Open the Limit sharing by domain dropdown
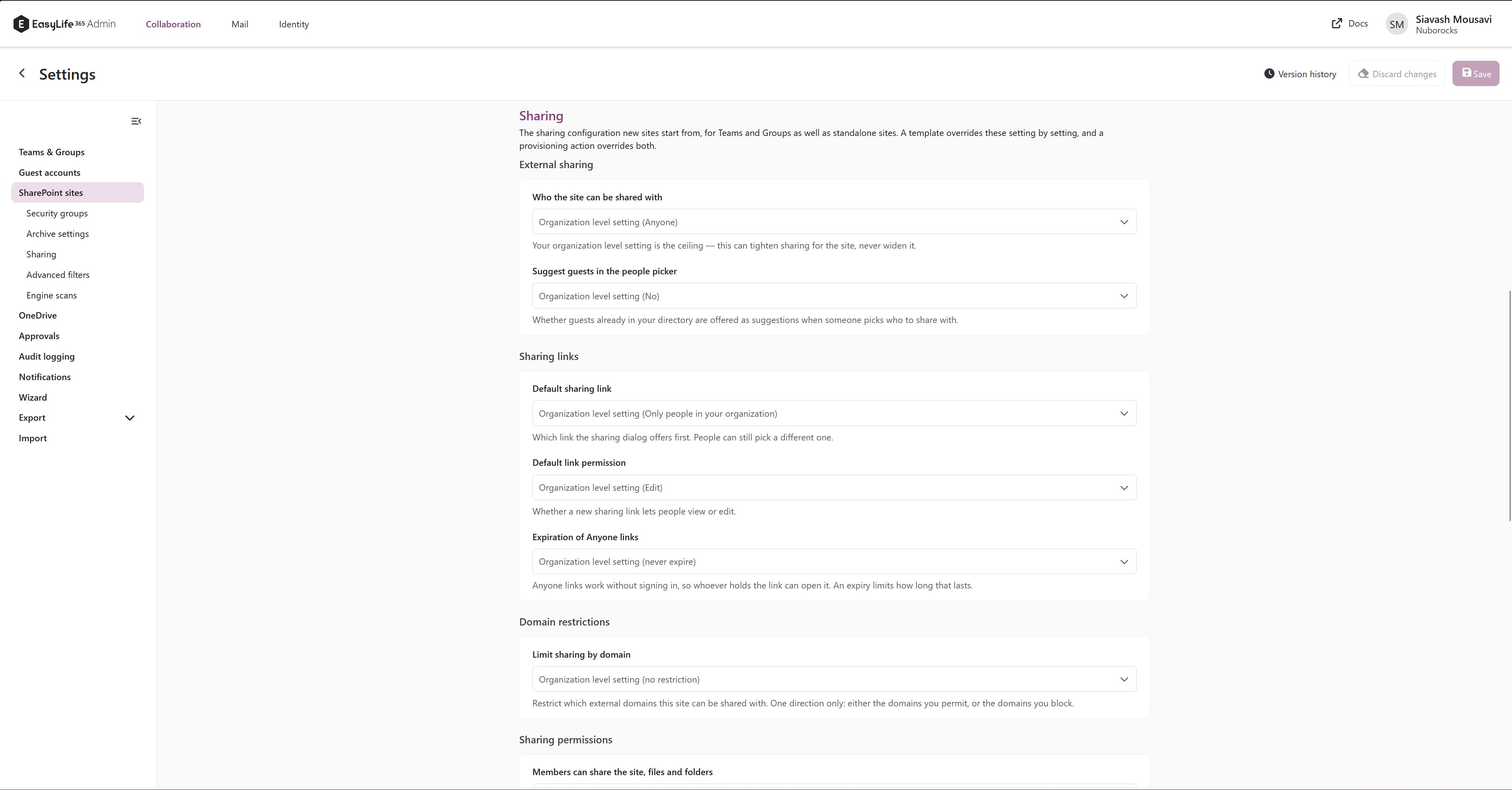The width and height of the screenshot is (1512, 790). tap(834, 679)
